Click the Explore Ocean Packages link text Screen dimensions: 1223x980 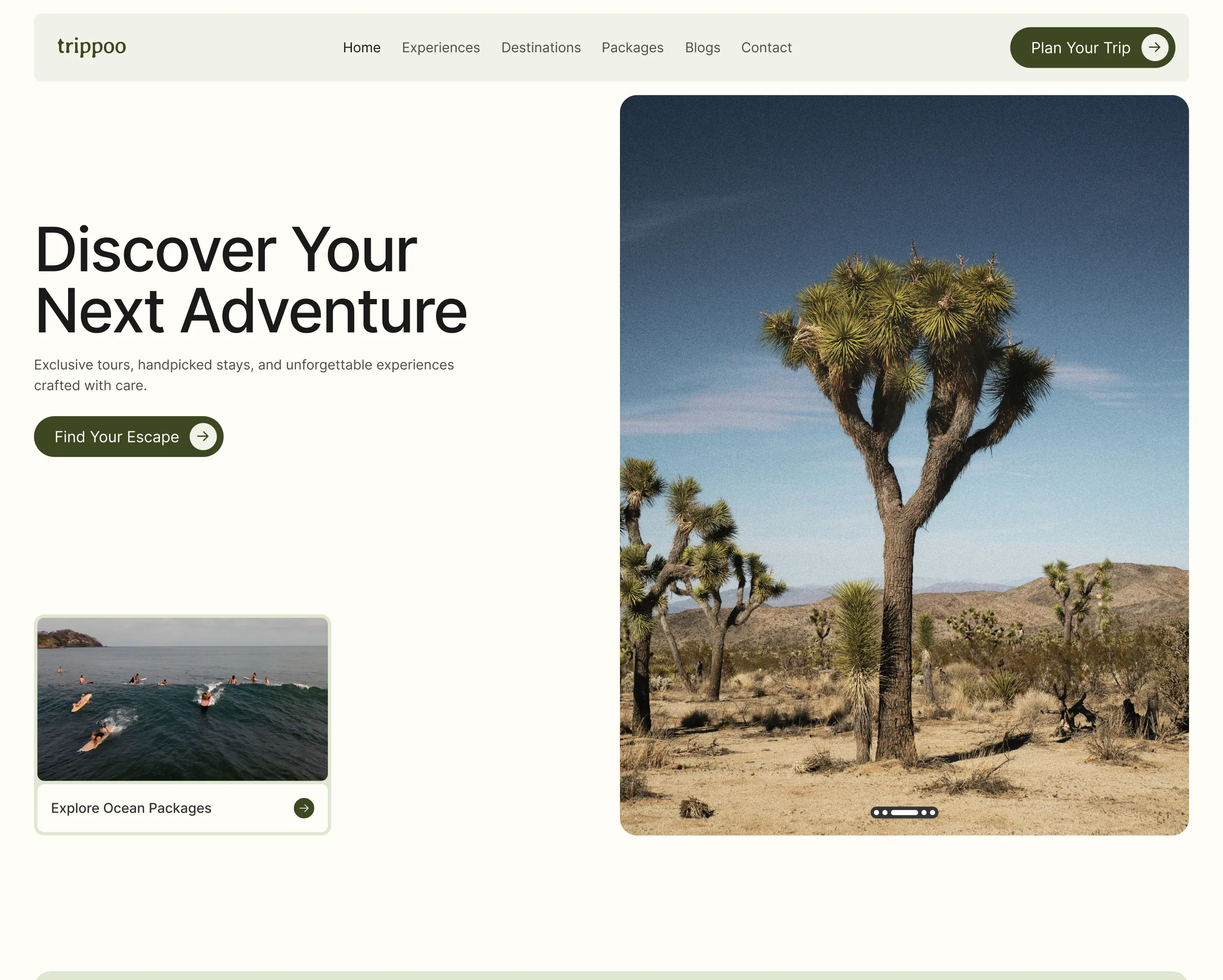131,808
